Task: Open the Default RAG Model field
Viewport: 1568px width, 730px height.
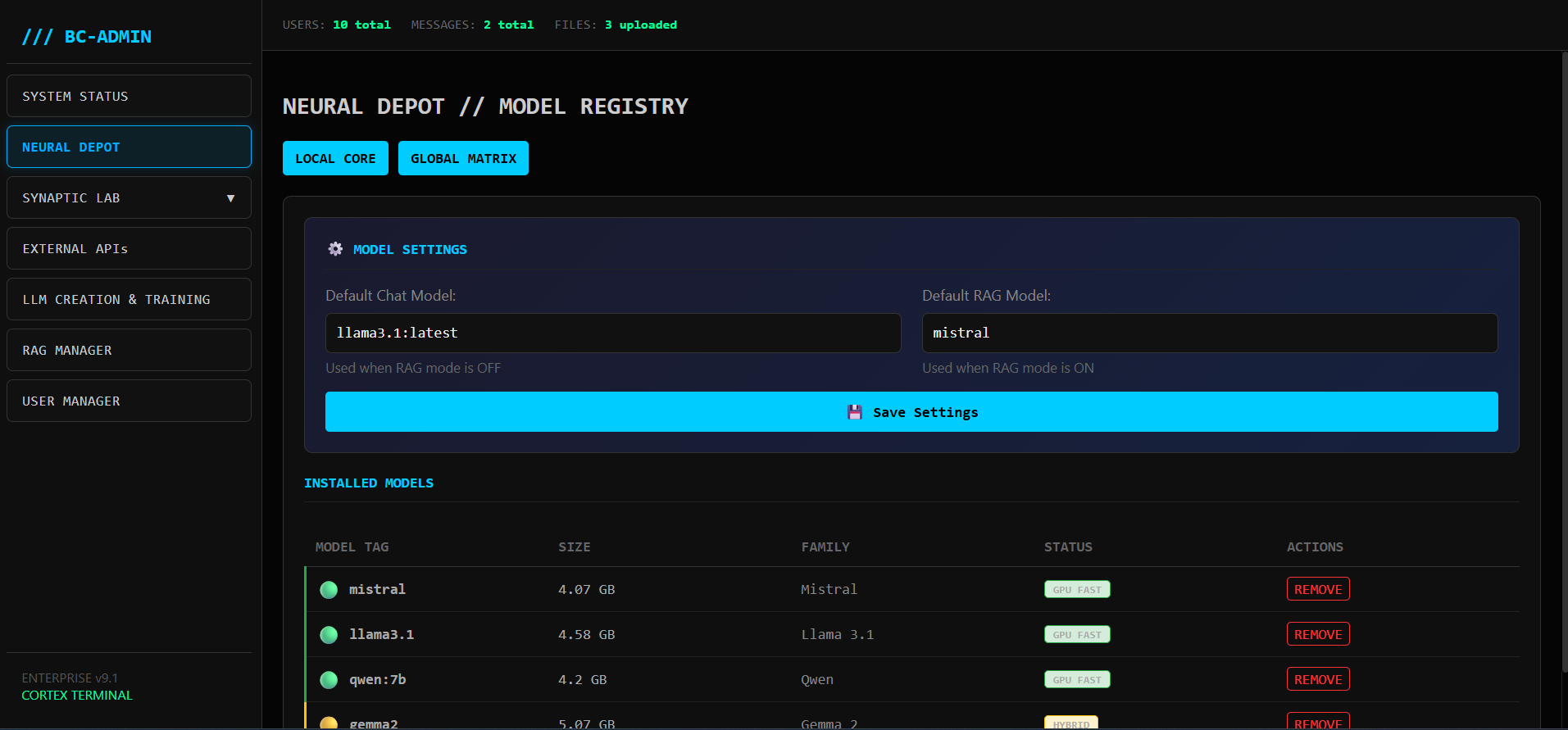Action: coord(1209,333)
